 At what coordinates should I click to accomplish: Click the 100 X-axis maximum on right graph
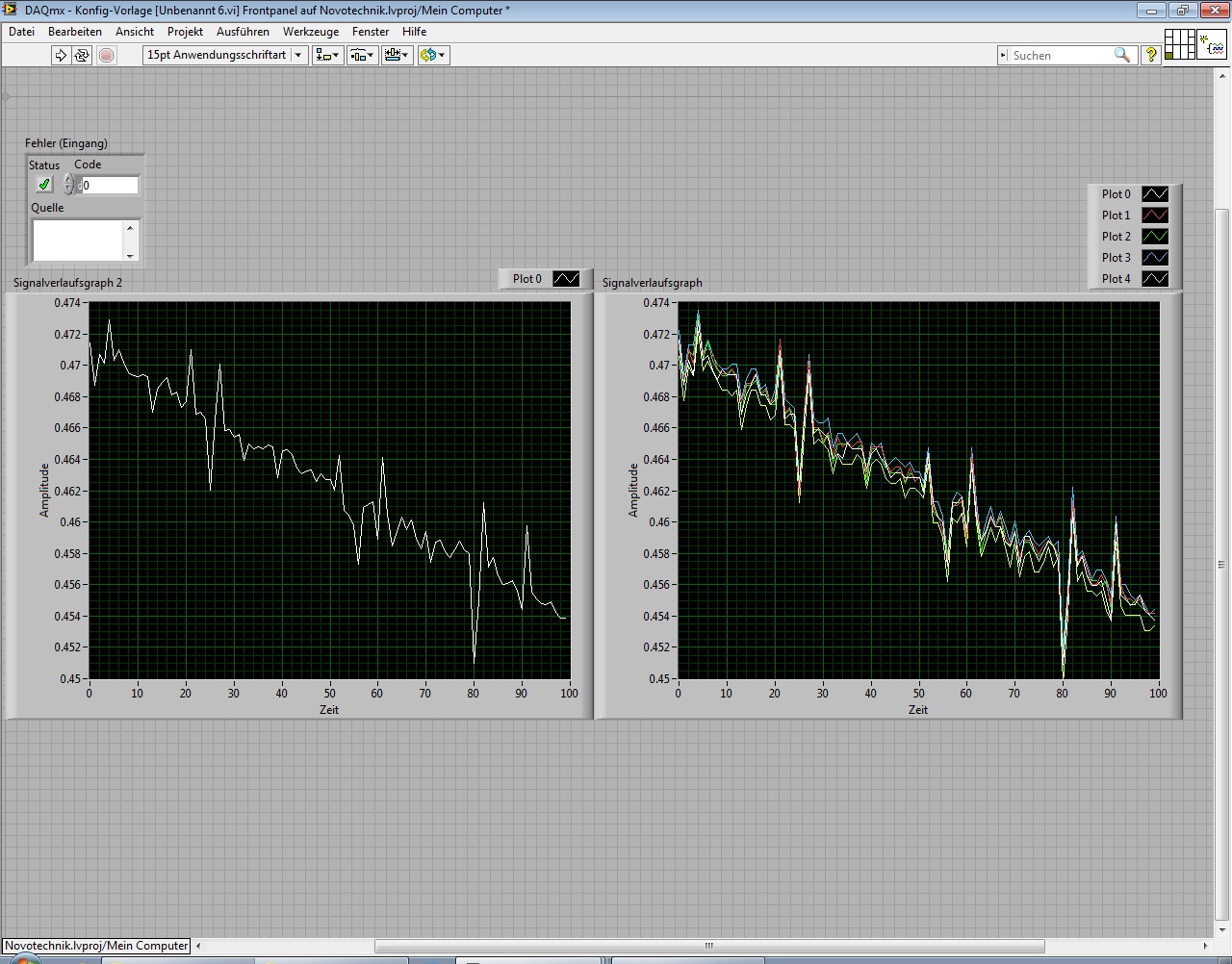click(x=1158, y=694)
